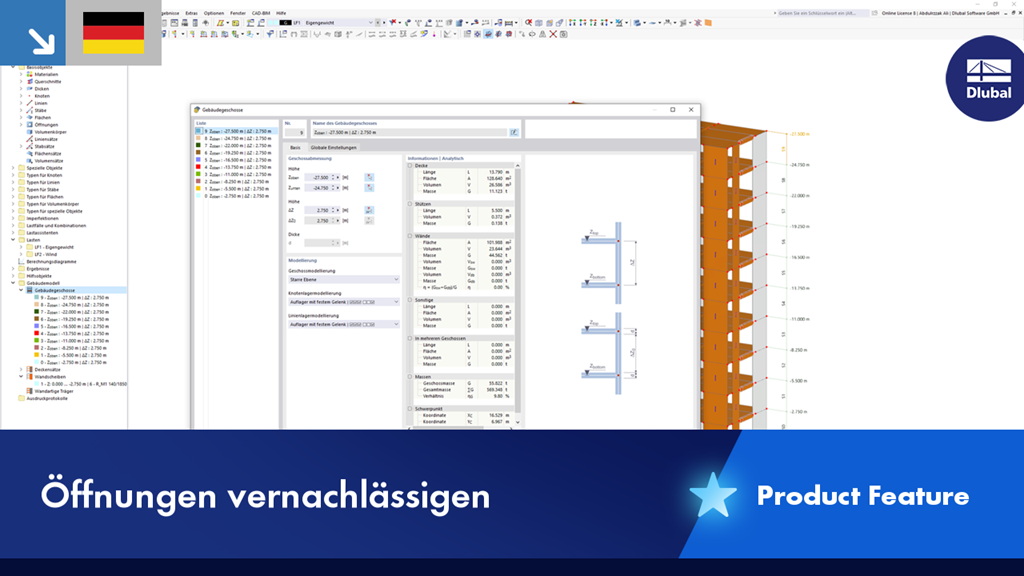Viewport: 1024px width, 576px height.
Task: Select the Öffnungen tree icon
Action: [29, 125]
